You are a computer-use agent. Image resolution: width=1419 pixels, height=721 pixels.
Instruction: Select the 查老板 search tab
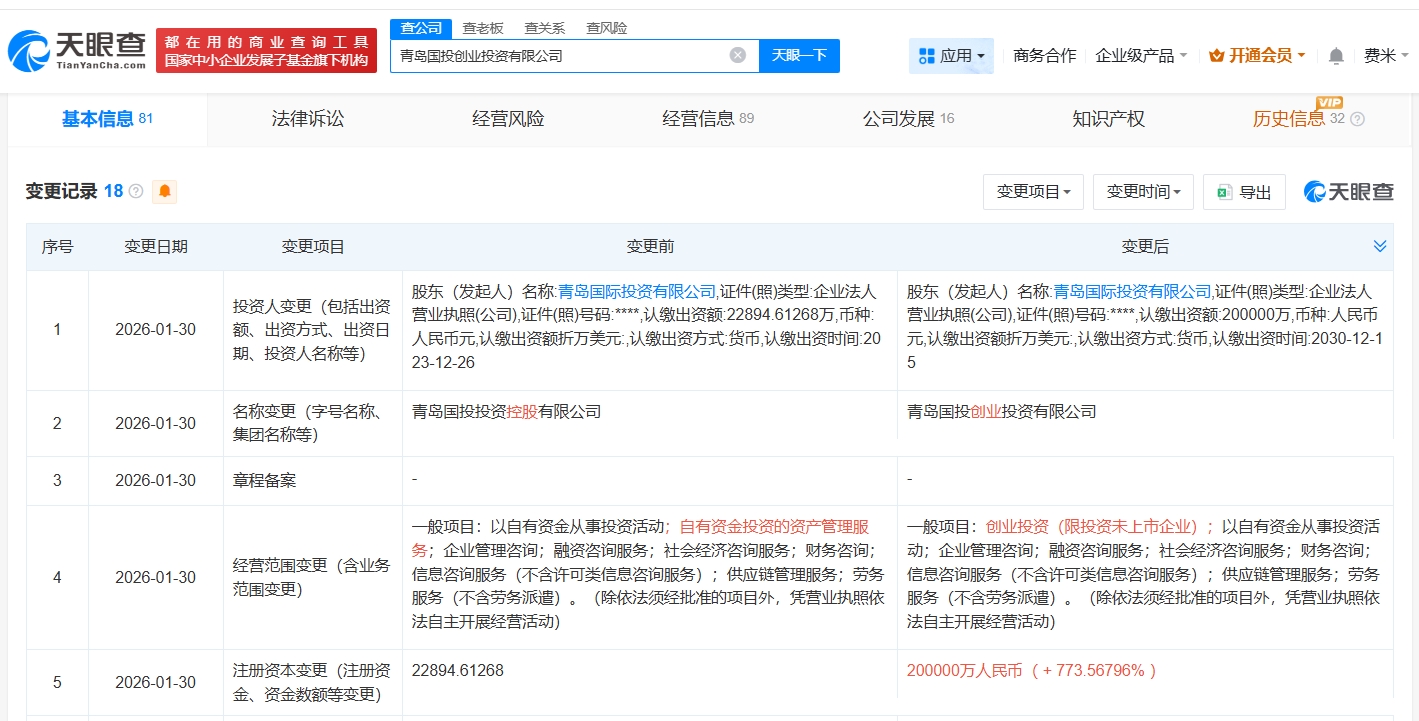click(x=482, y=28)
